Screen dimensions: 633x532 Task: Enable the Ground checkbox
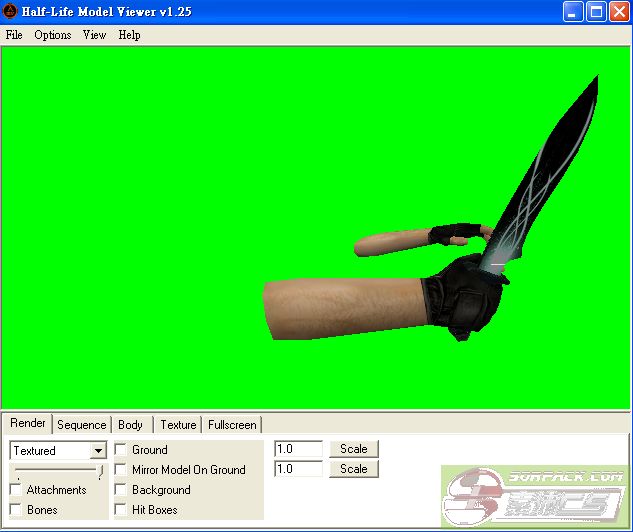point(121,450)
